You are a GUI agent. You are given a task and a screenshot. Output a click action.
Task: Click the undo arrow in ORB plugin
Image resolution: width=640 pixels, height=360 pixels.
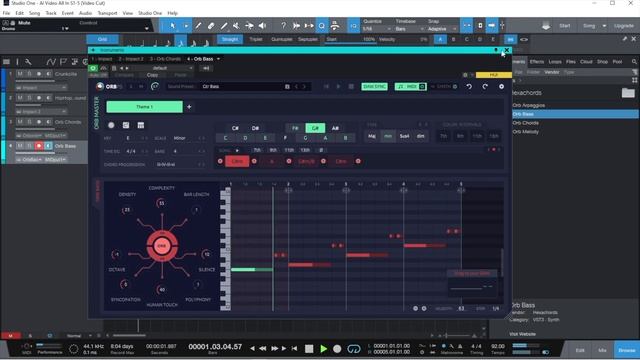[x=469, y=87]
